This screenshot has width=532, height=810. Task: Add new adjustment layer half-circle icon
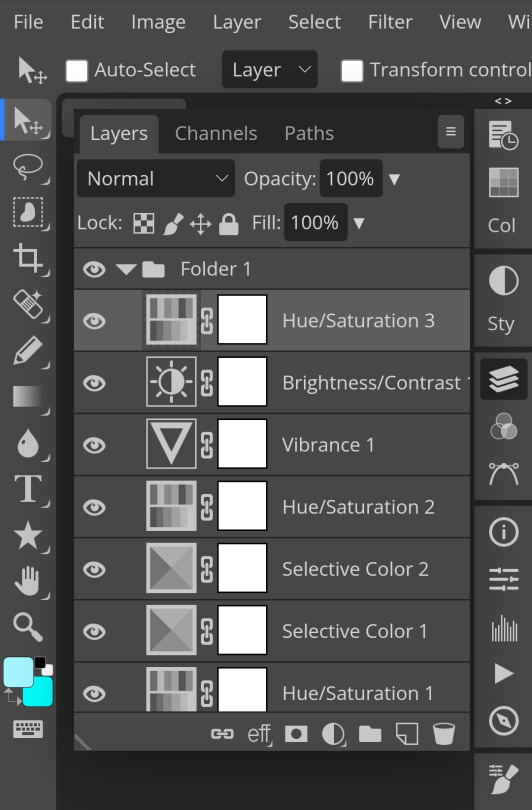pos(333,734)
